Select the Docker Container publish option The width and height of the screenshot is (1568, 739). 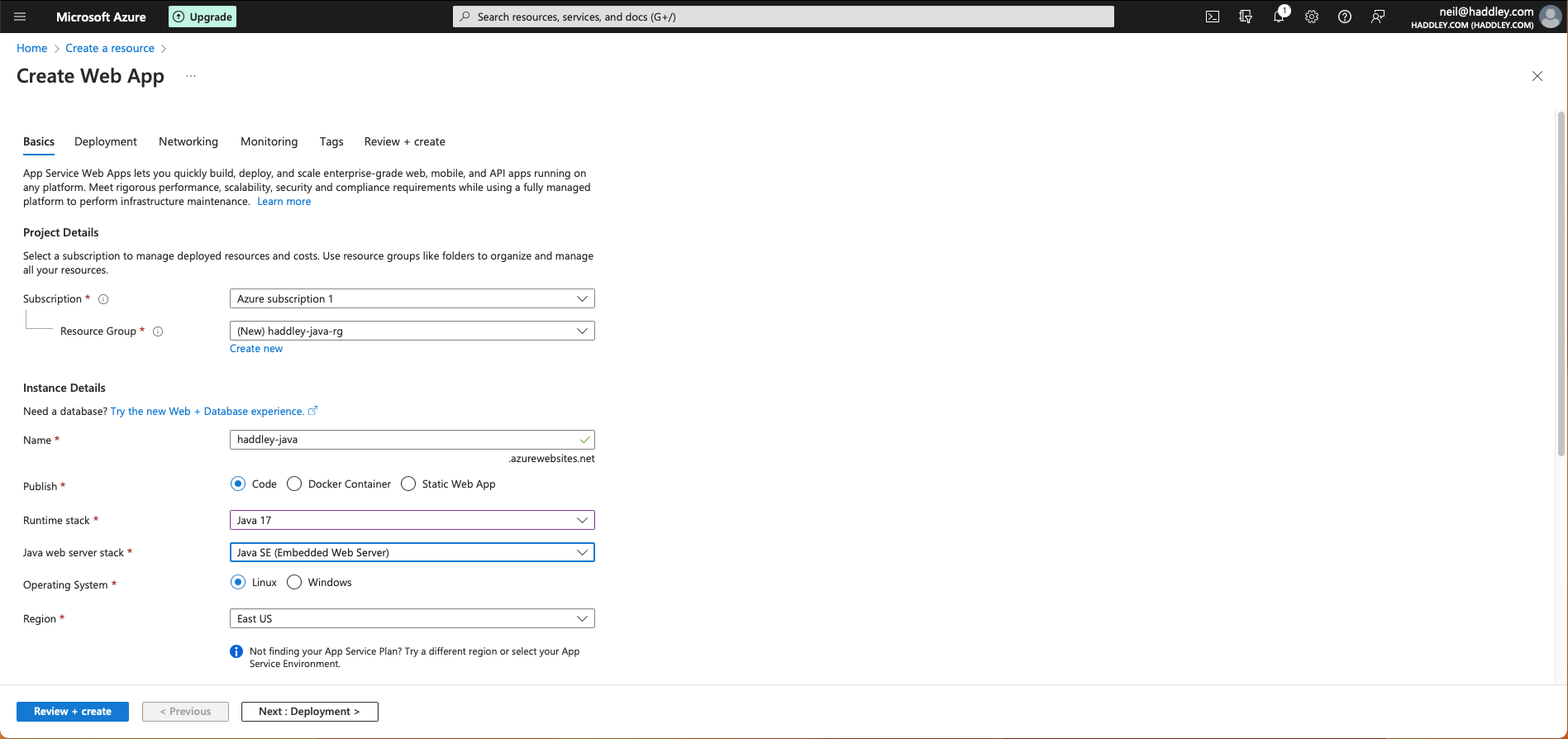point(294,484)
